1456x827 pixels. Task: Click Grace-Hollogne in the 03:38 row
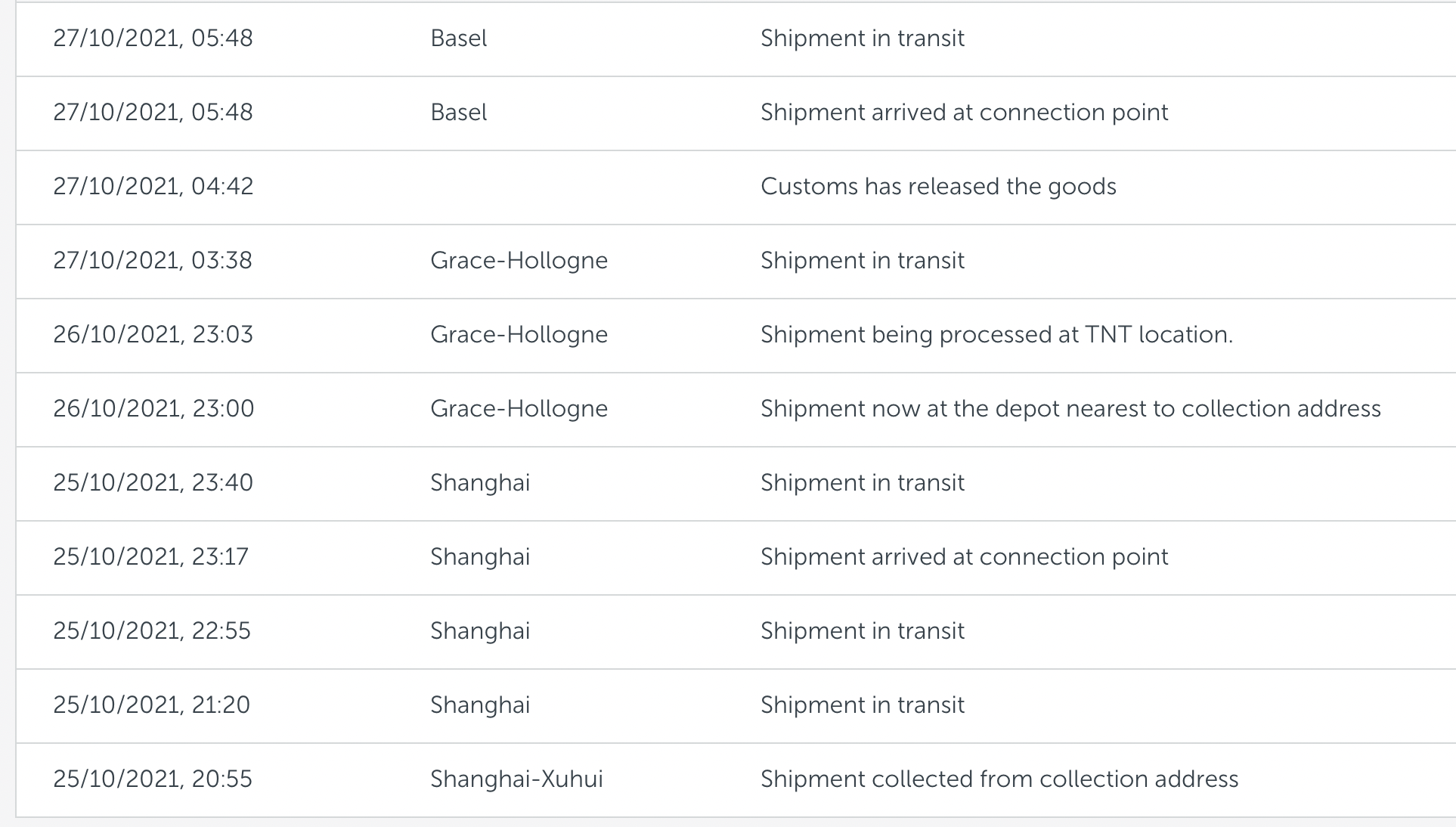point(519,260)
